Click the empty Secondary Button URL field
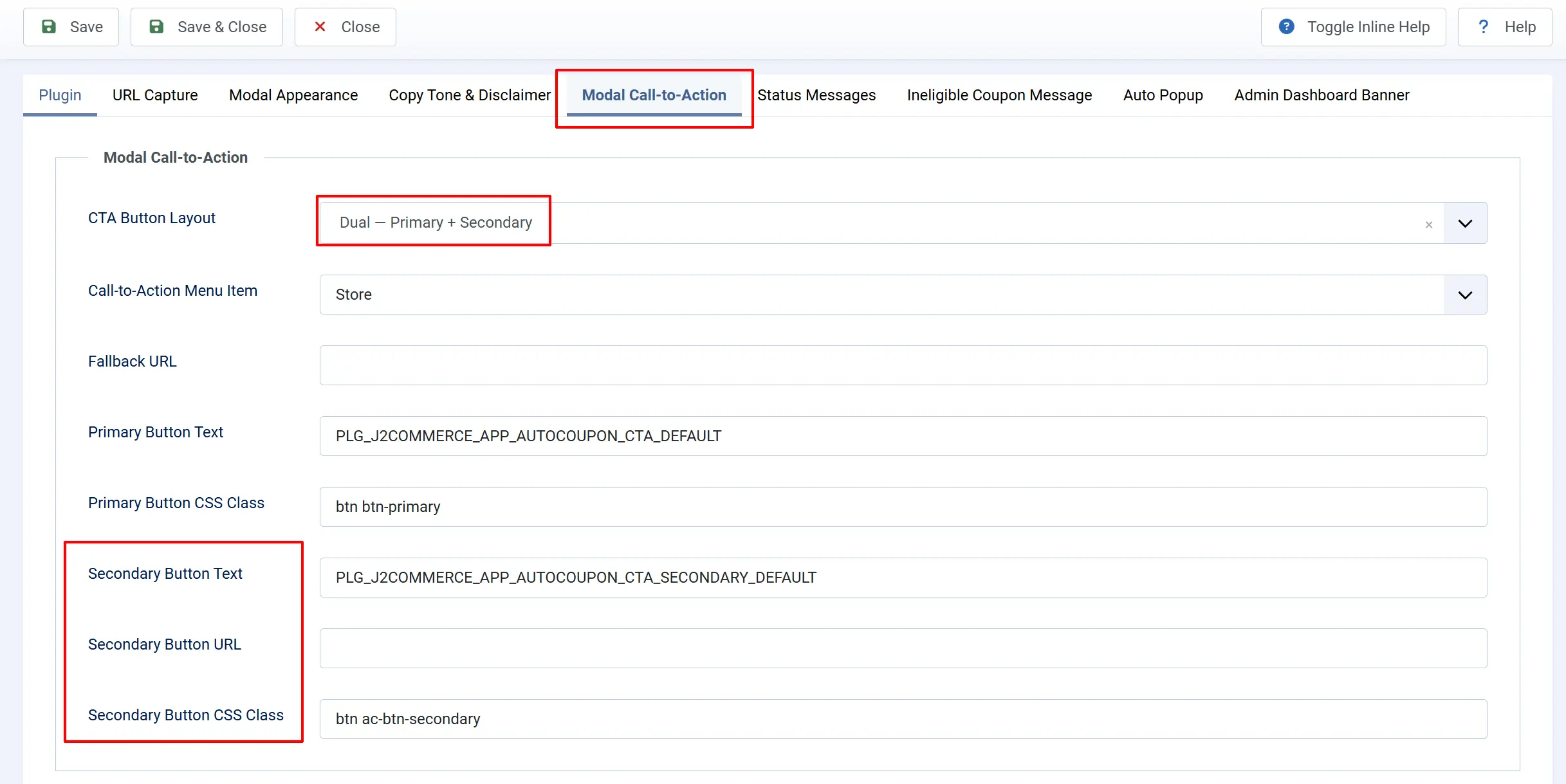The height and width of the screenshot is (784, 1566). 903,648
